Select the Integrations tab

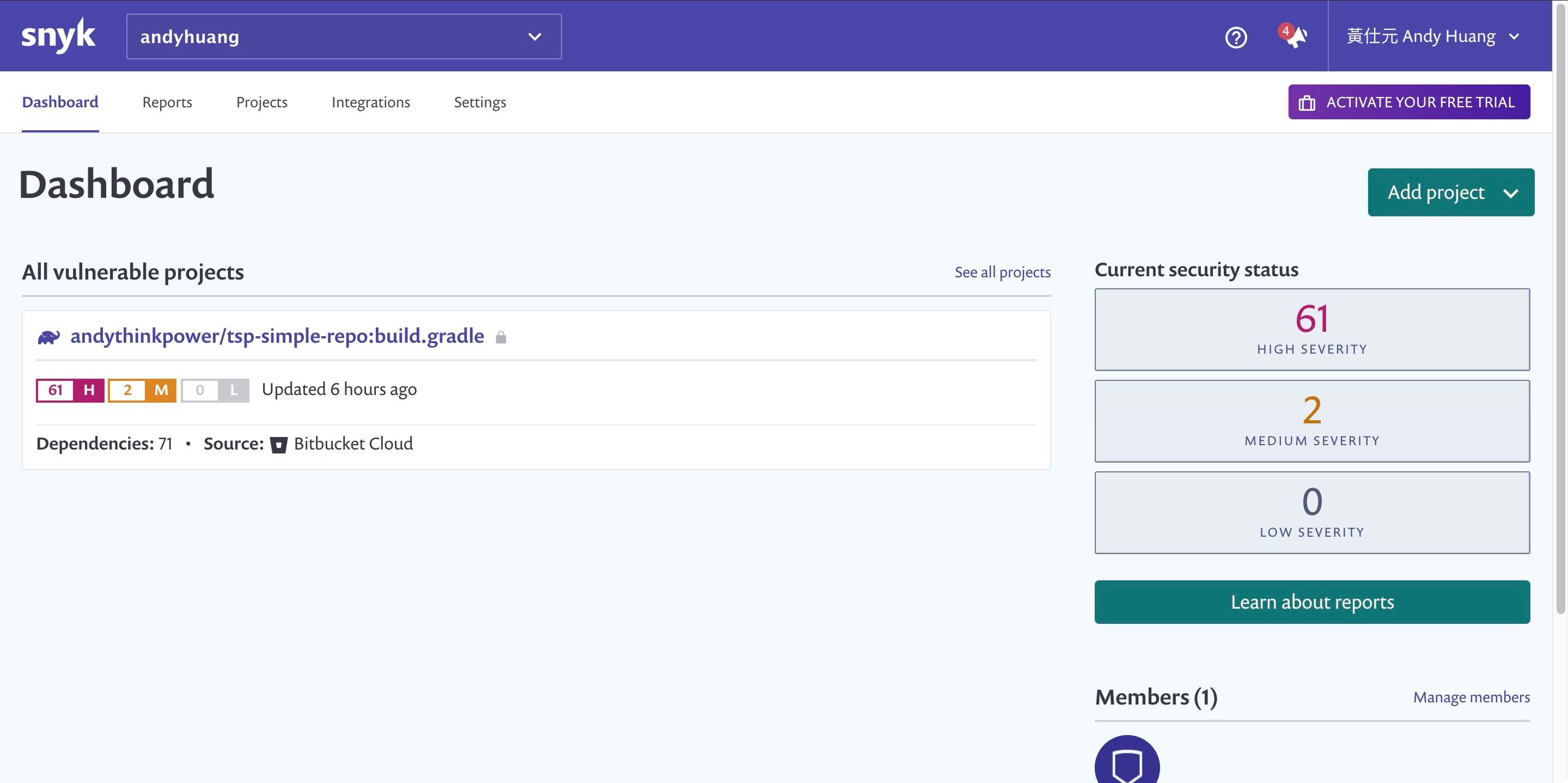[x=371, y=102]
